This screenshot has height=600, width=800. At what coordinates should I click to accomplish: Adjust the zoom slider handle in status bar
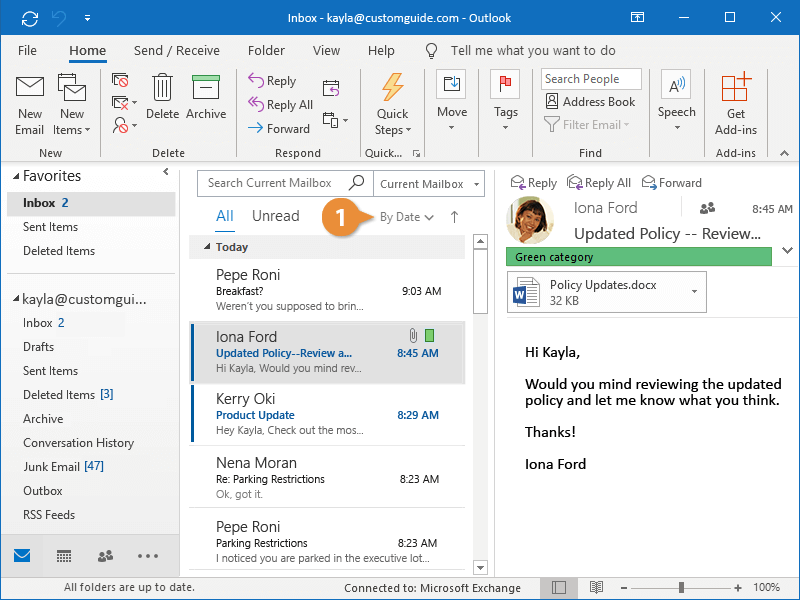pyautogui.click(x=681, y=588)
